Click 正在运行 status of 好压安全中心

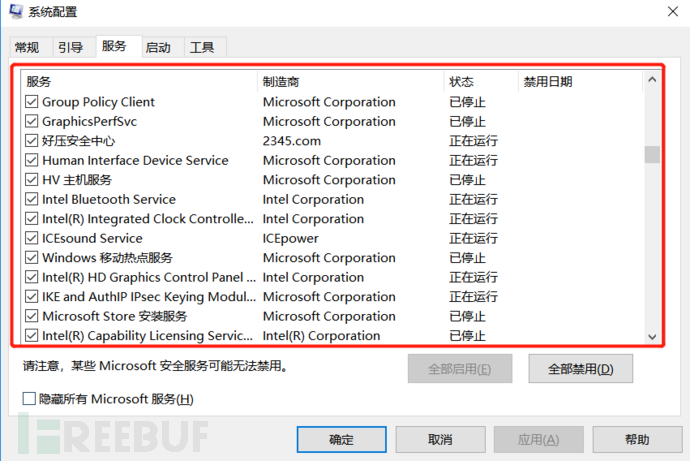[473, 141]
